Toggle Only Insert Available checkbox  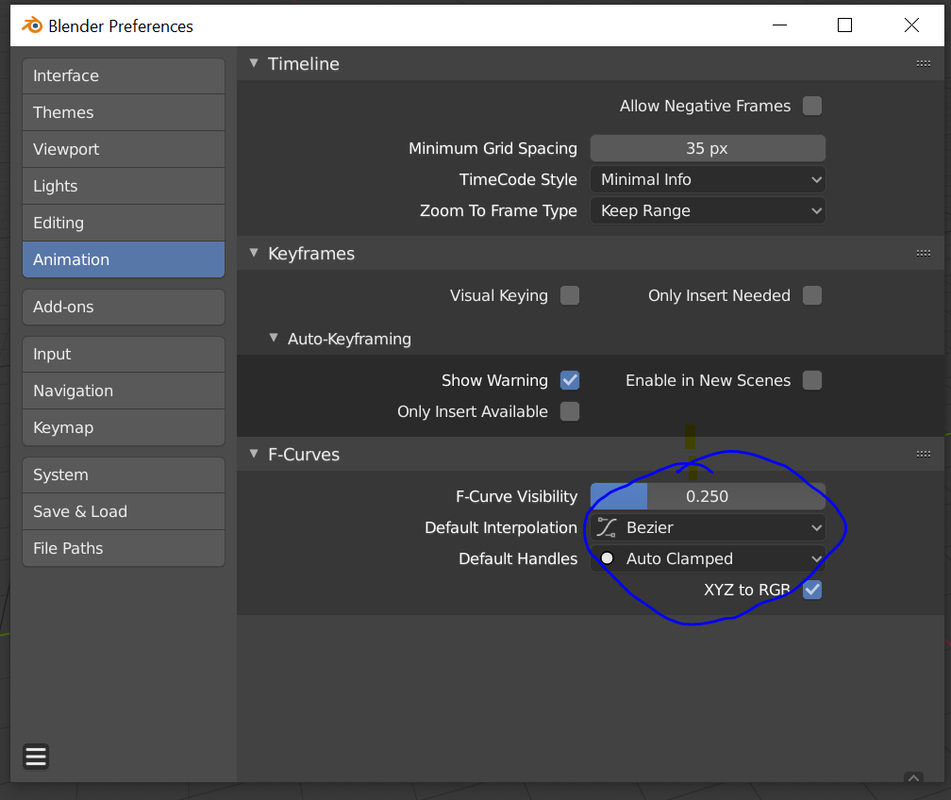570,412
